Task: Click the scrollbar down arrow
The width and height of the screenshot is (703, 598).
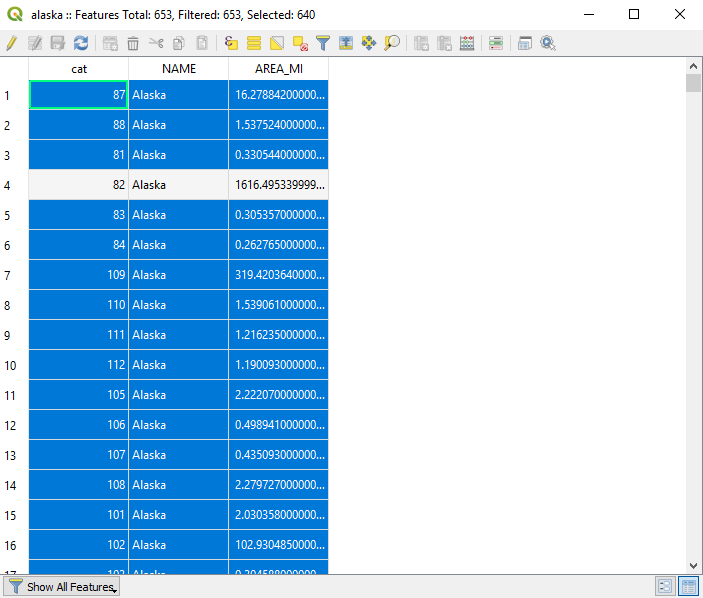Action: 693,566
